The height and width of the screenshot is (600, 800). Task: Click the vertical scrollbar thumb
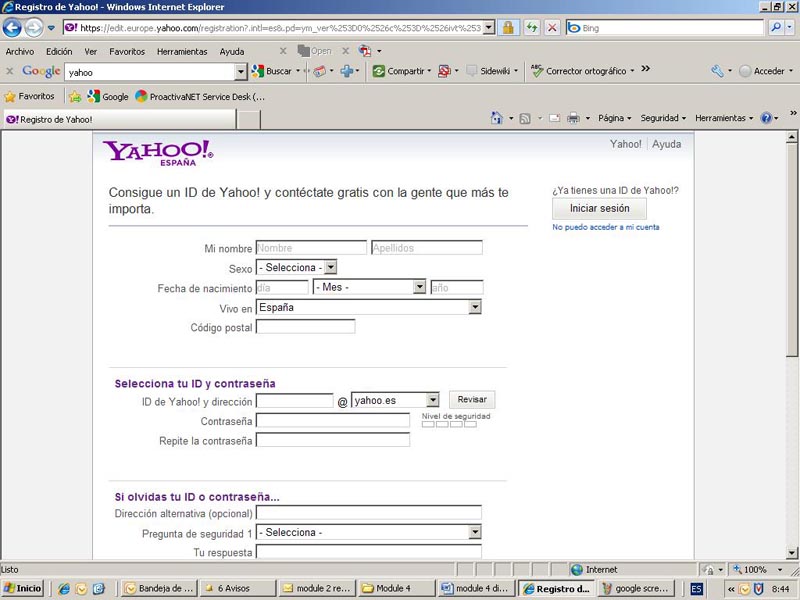click(791, 248)
